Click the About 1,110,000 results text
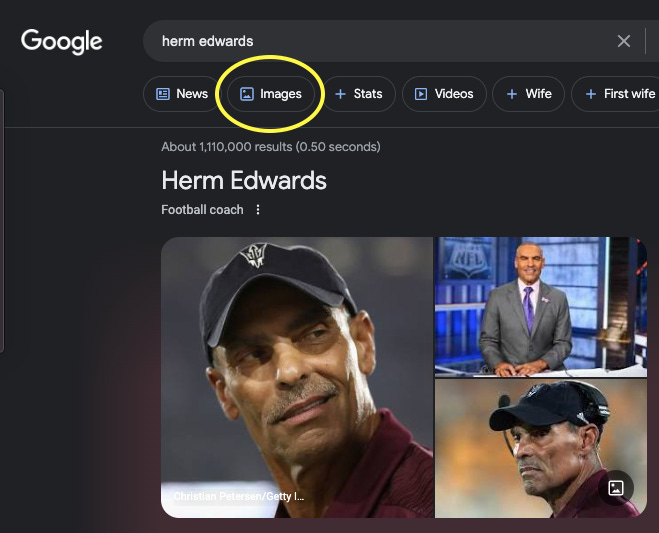This screenshot has height=533, width=659. pos(271,147)
